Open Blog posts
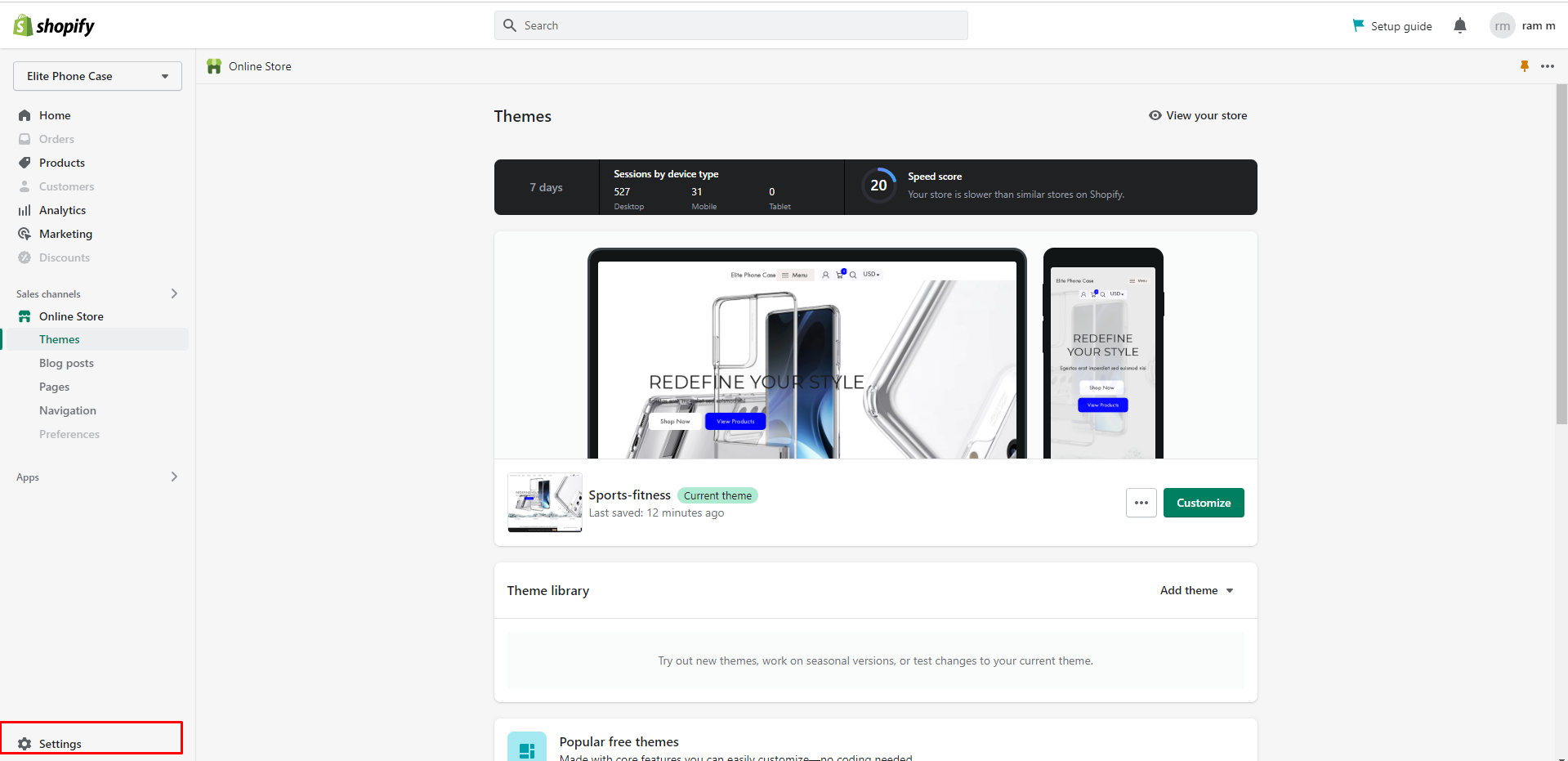The width and height of the screenshot is (1568, 761). [x=67, y=363]
